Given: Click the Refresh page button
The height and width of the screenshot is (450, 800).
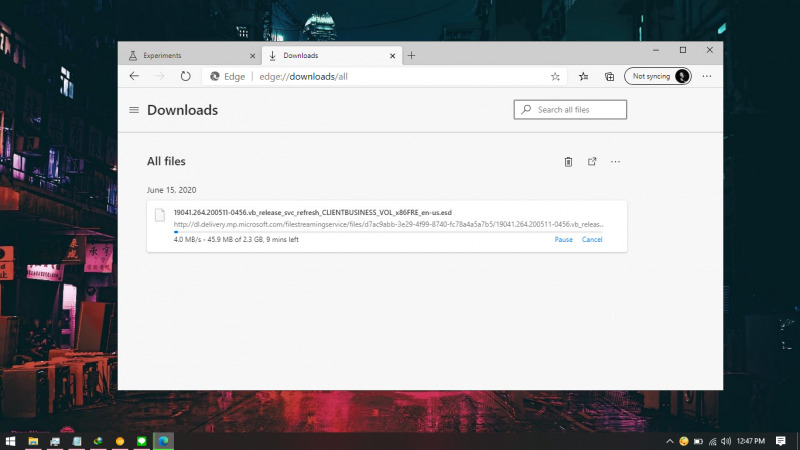Looking at the screenshot, I should 185,77.
